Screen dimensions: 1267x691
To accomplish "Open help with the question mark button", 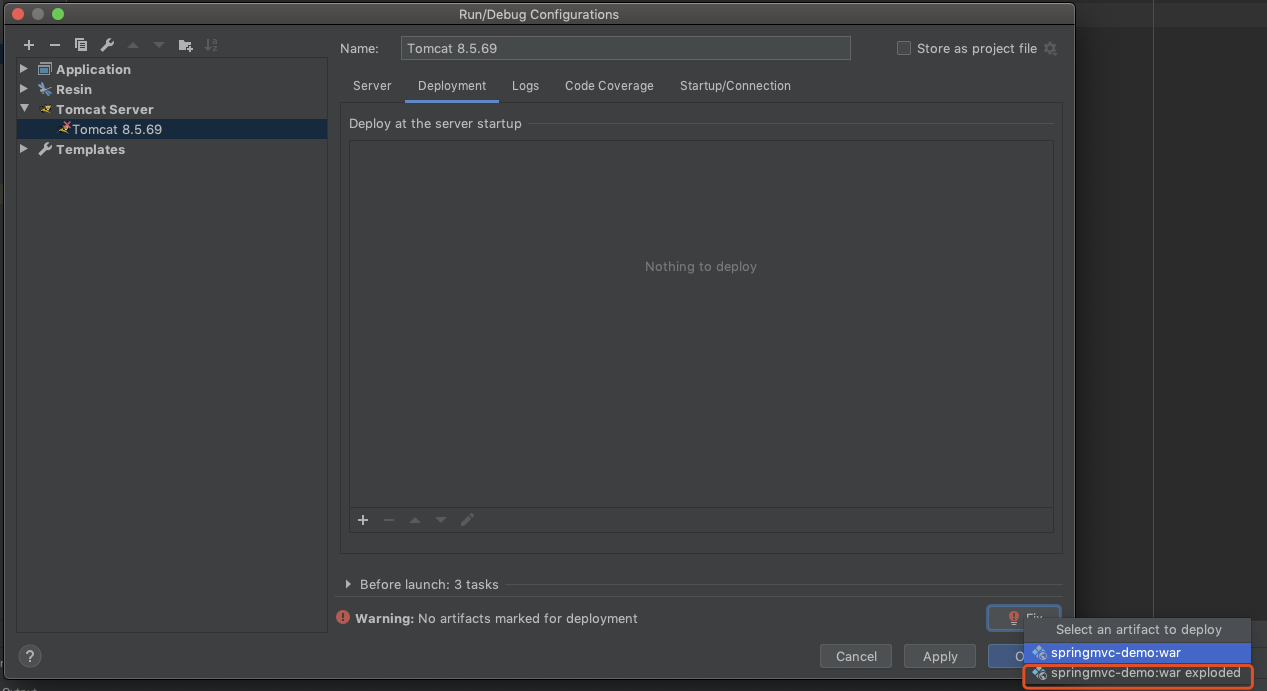I will (30, 656).
